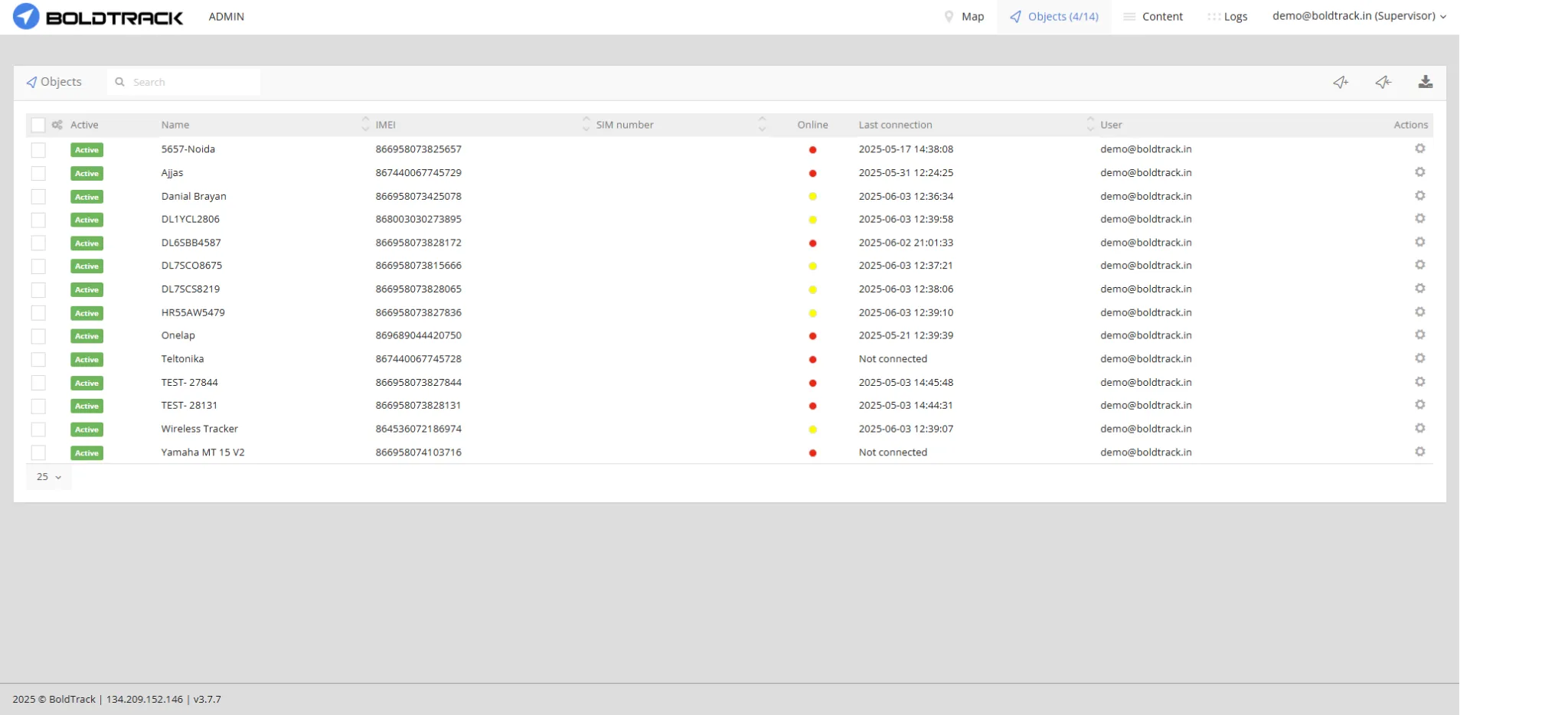Open settings gear for 5657-Noida
This screenshot has width=1568, height=715.
(x=1419, y=149)
